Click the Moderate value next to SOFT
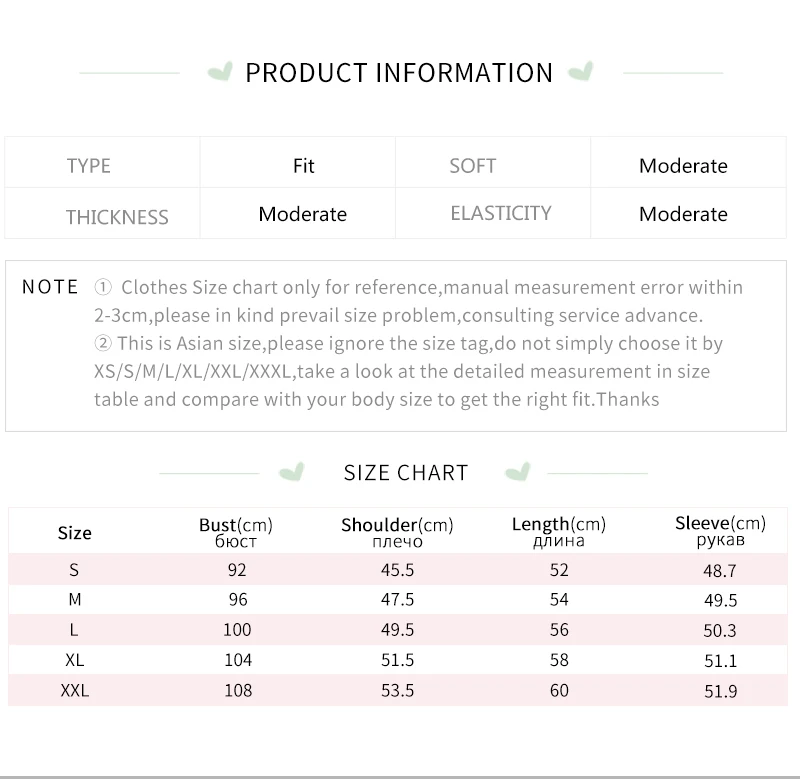 pos(683,166)
